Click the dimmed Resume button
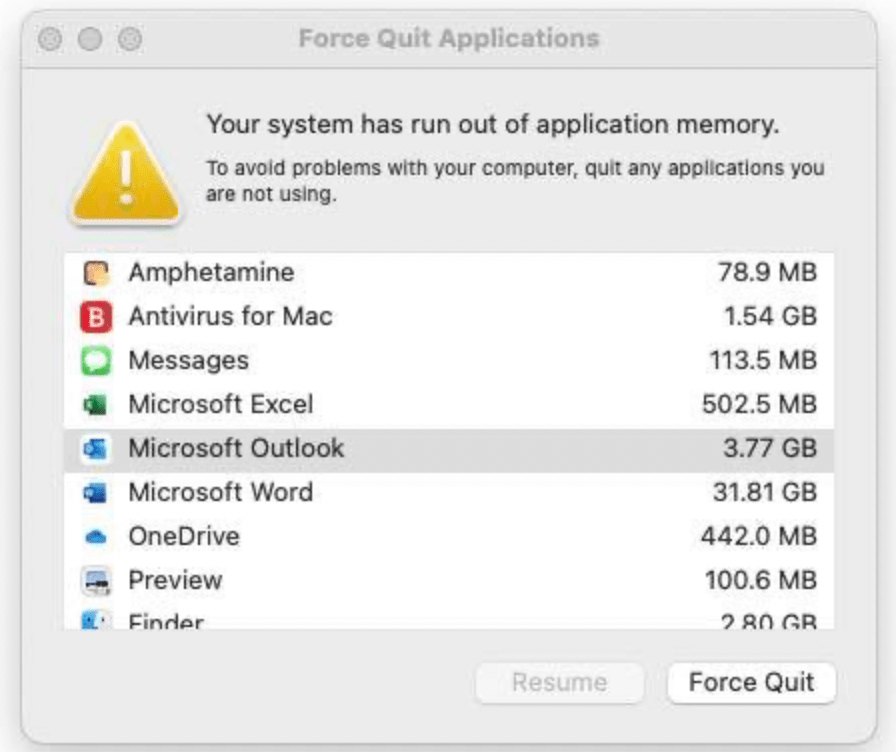Image resolution: width=896 pixels, height=752 pixels. click(x=559, y=683)
